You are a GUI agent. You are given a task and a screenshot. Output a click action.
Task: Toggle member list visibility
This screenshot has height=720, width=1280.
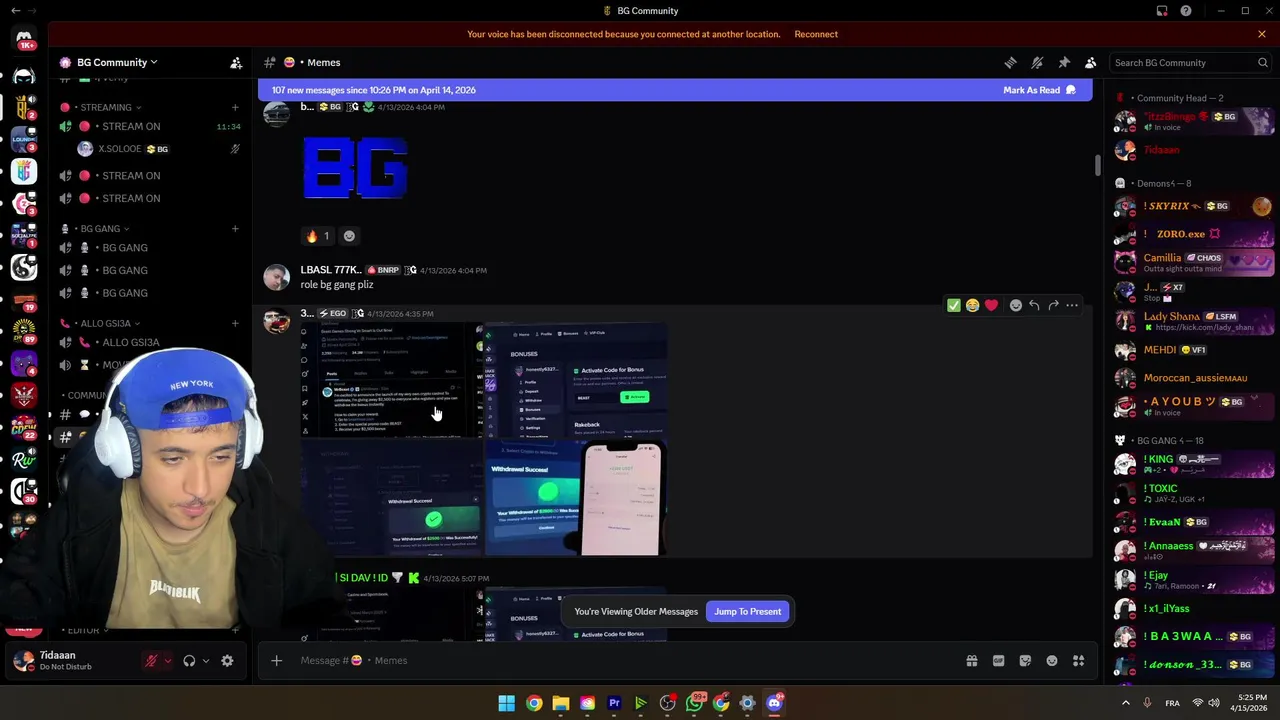tap(1091, 62)
